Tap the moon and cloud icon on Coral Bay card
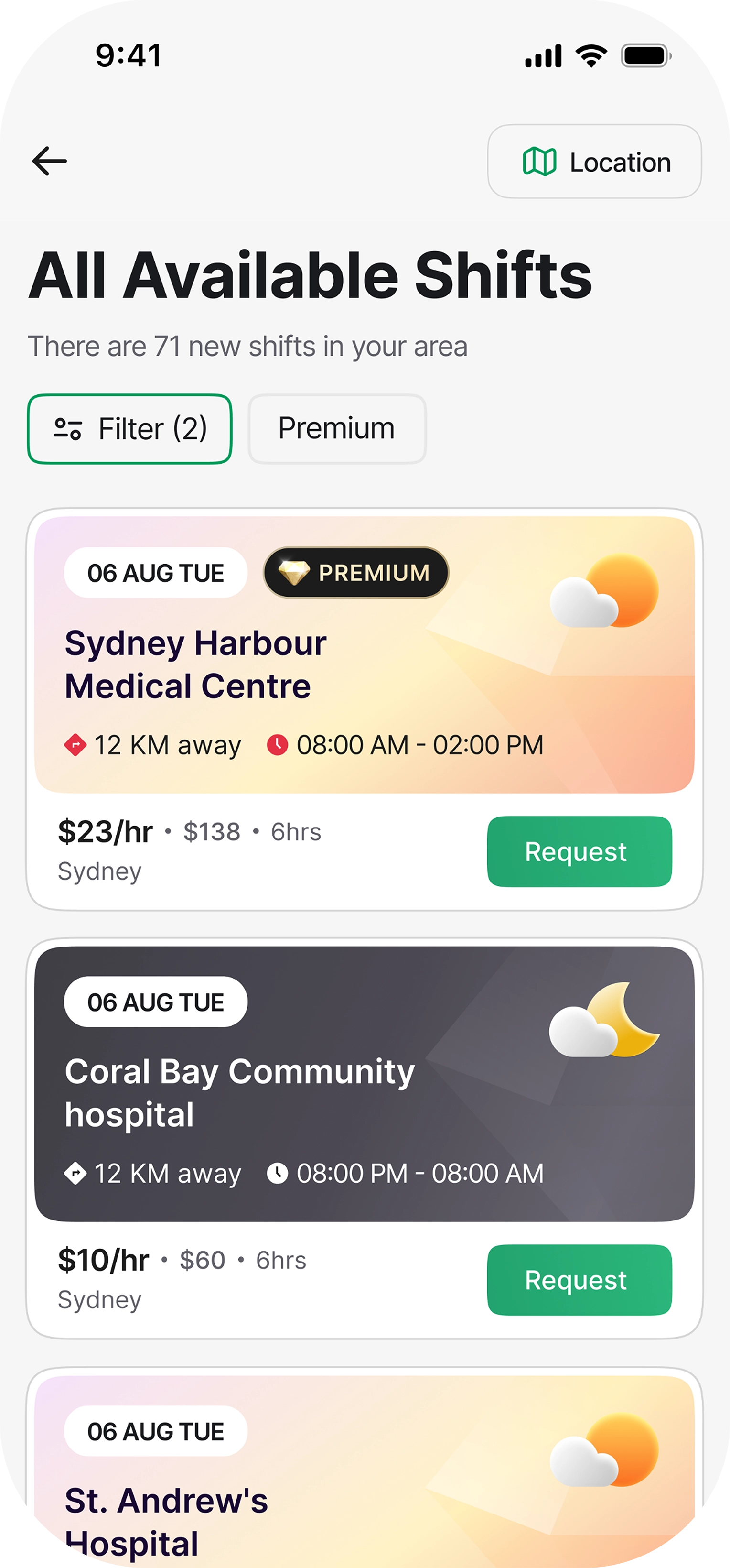 (604, 1020)
